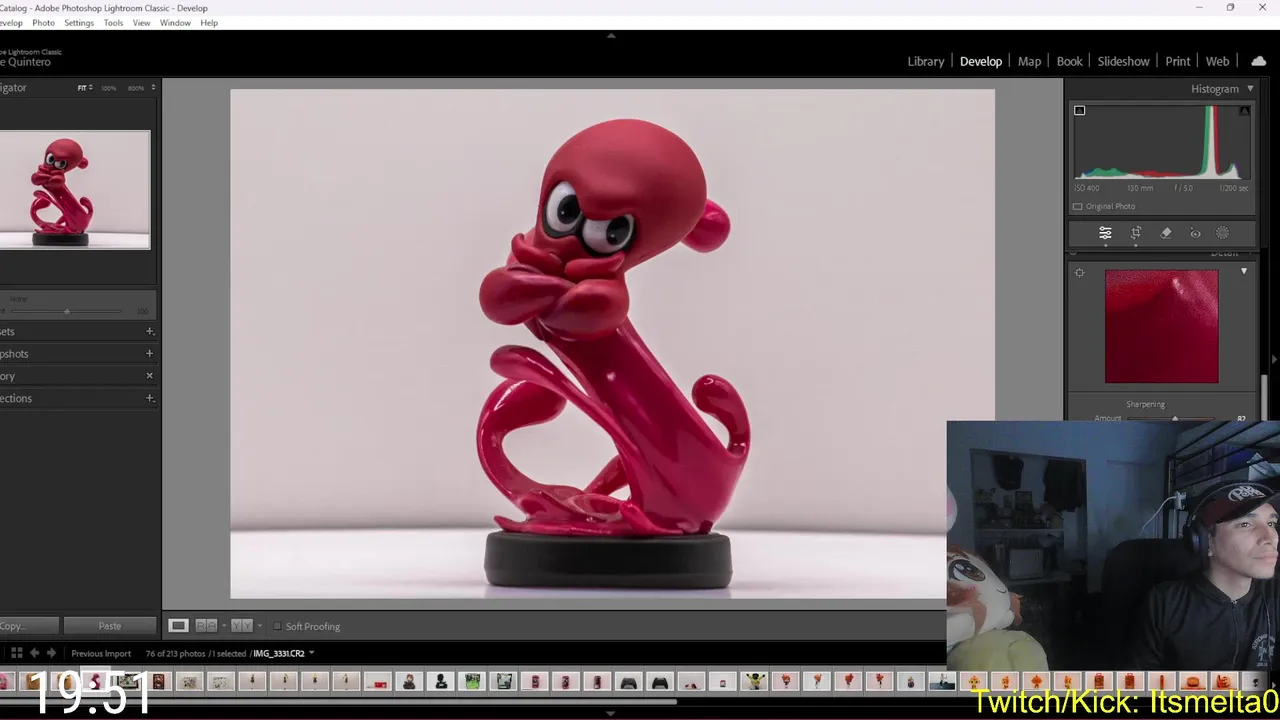Open the Reference view options dropdown

point(223,626)
